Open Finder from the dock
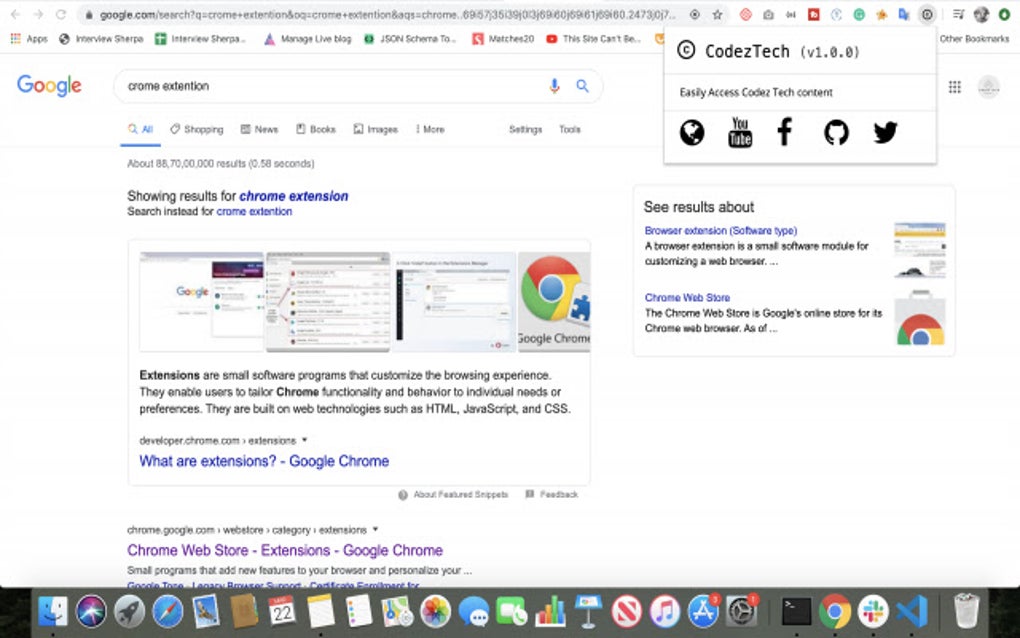1020x638 pixels. point(53,611)
